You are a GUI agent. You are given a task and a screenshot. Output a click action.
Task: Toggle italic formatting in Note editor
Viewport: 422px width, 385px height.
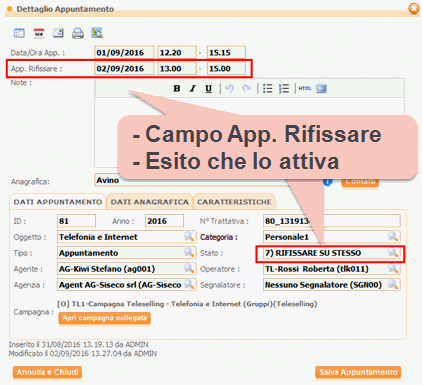(193, 88)
